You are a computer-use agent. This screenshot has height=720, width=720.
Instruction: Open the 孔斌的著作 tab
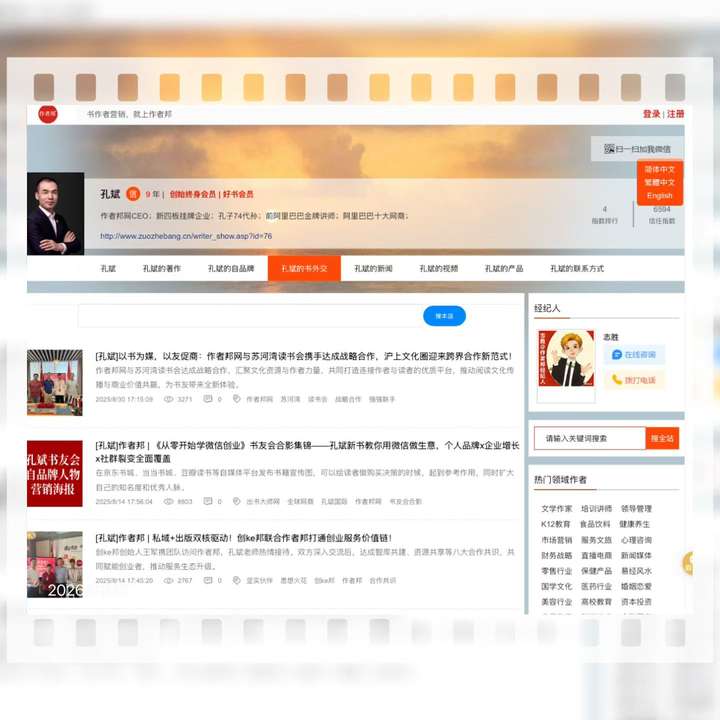162,269
